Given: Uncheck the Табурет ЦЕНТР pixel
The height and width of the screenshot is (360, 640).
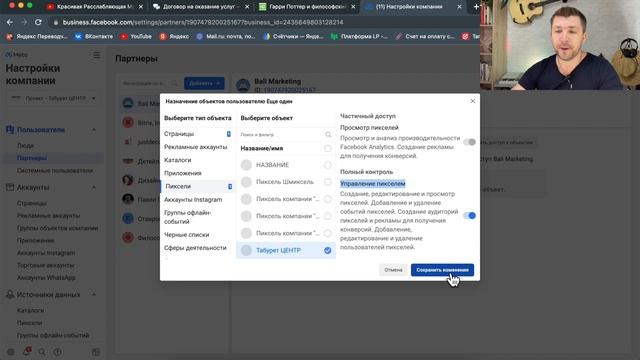Looking at the screenshot, I should coord(327,250).
